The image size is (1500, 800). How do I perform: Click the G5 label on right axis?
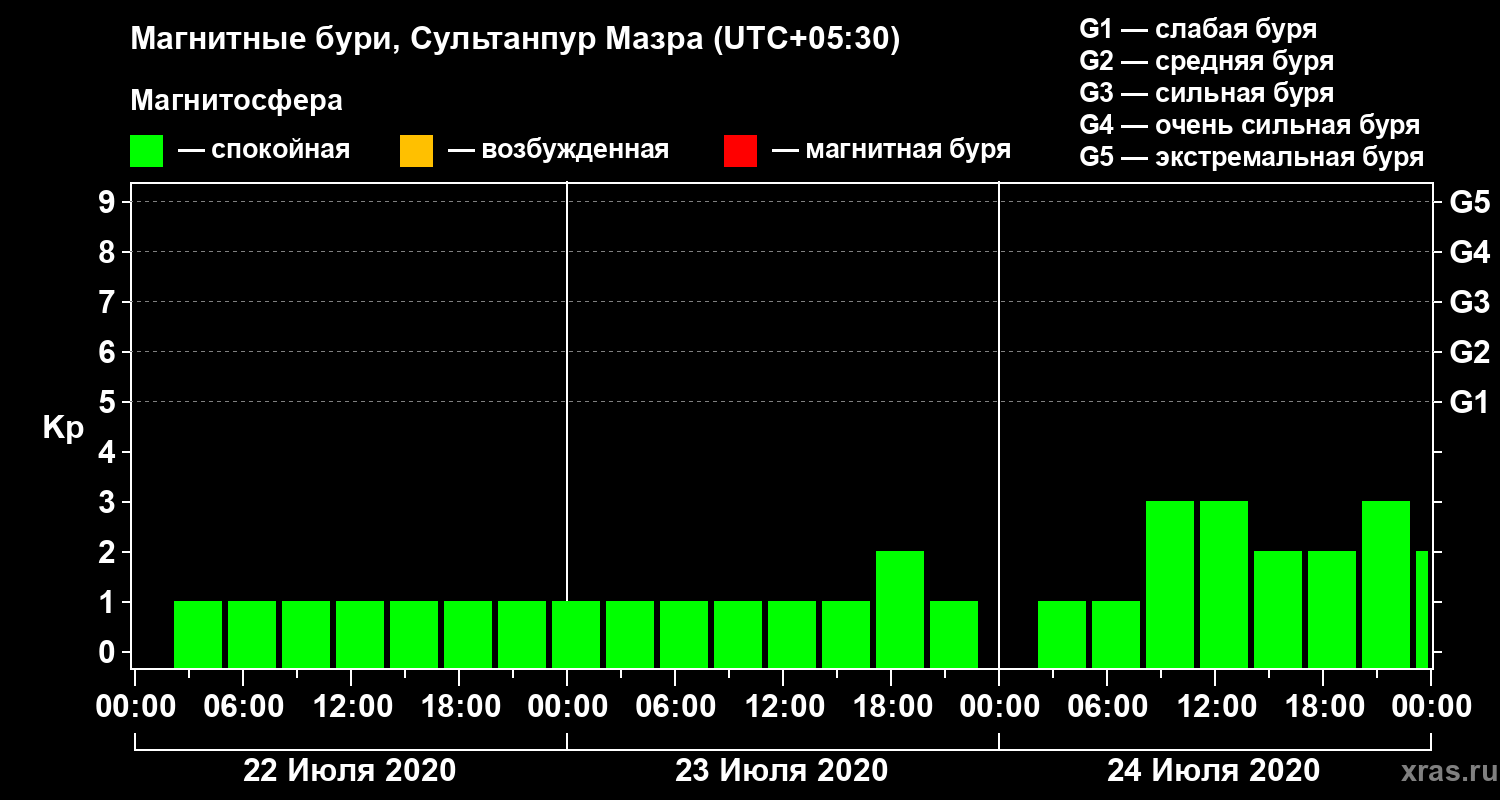point(1469,202)
